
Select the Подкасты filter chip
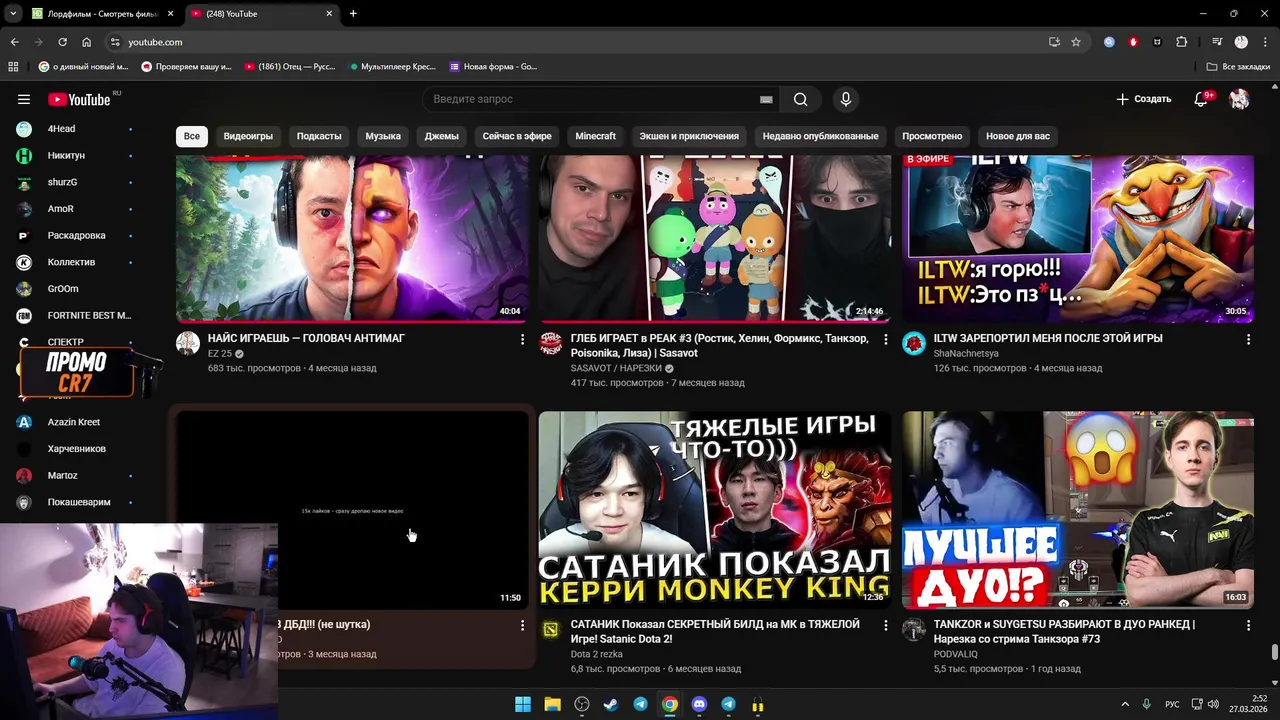(x=319, y=136)
